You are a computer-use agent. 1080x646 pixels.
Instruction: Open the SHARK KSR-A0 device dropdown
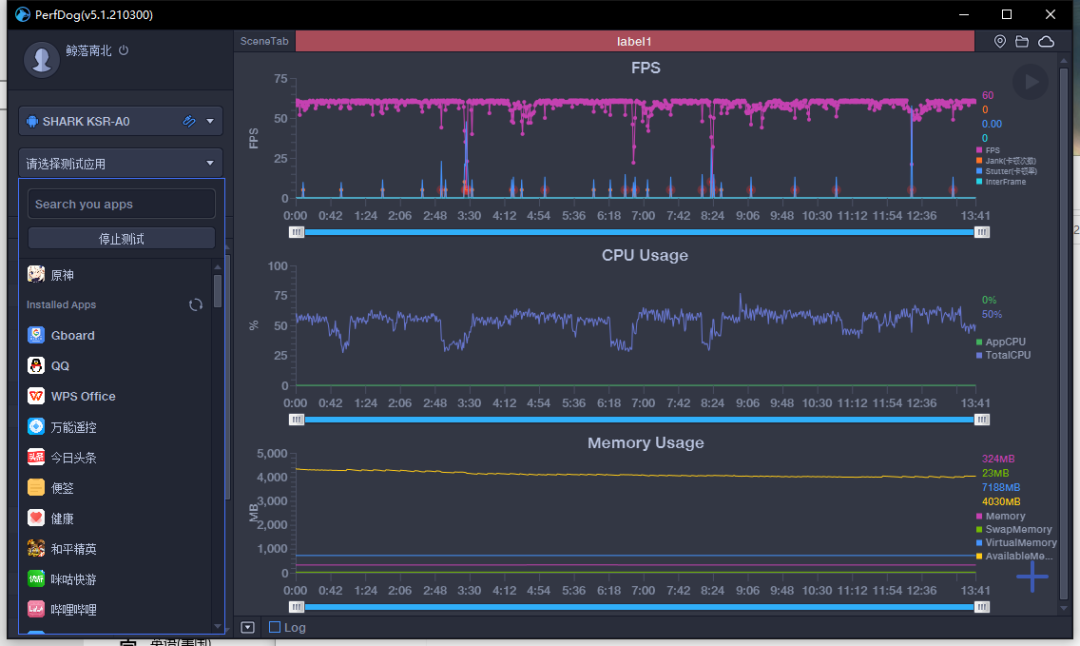[210, 121]
